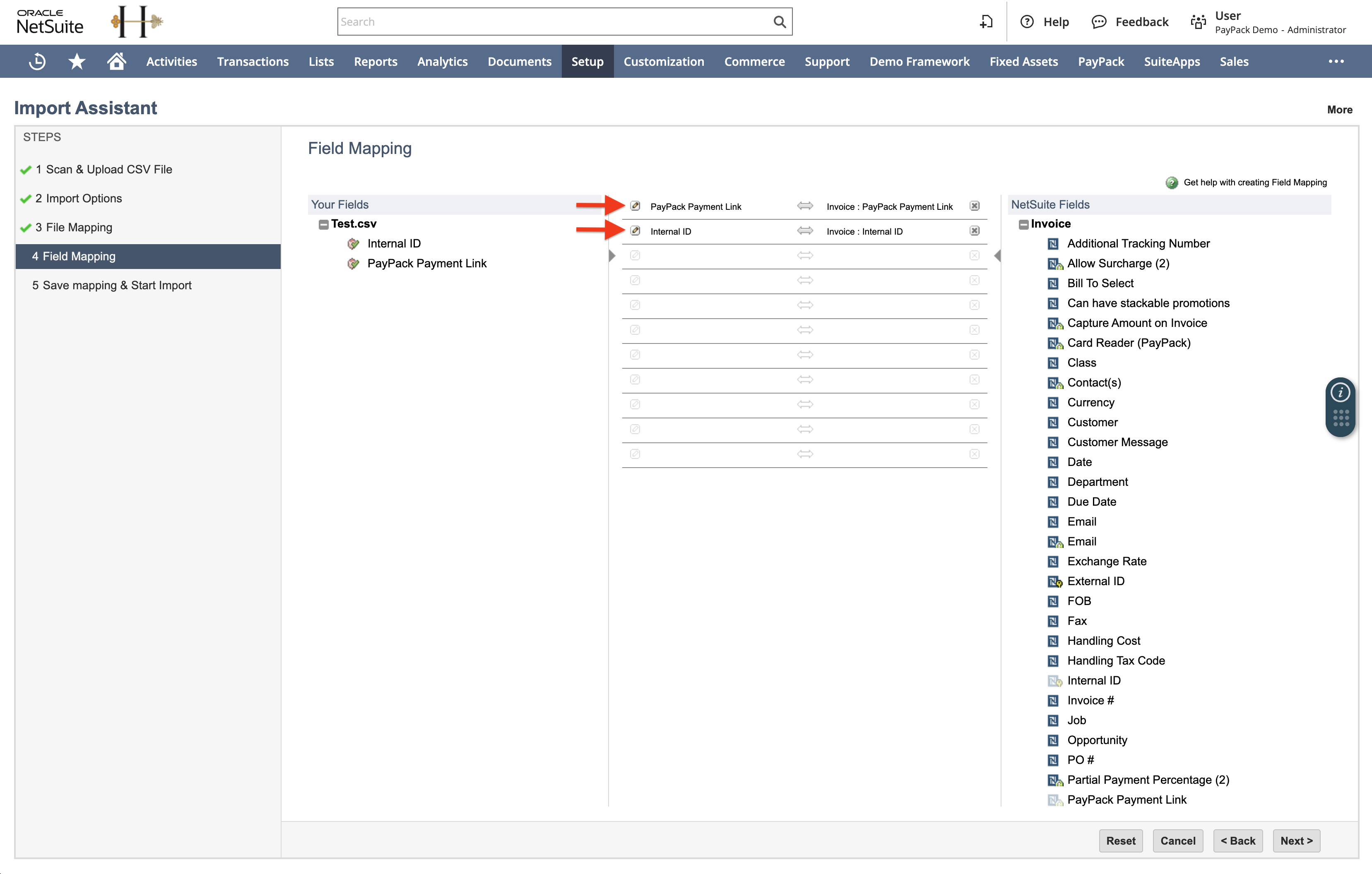Select the Handling Tax Code field

pos(1116,660)
